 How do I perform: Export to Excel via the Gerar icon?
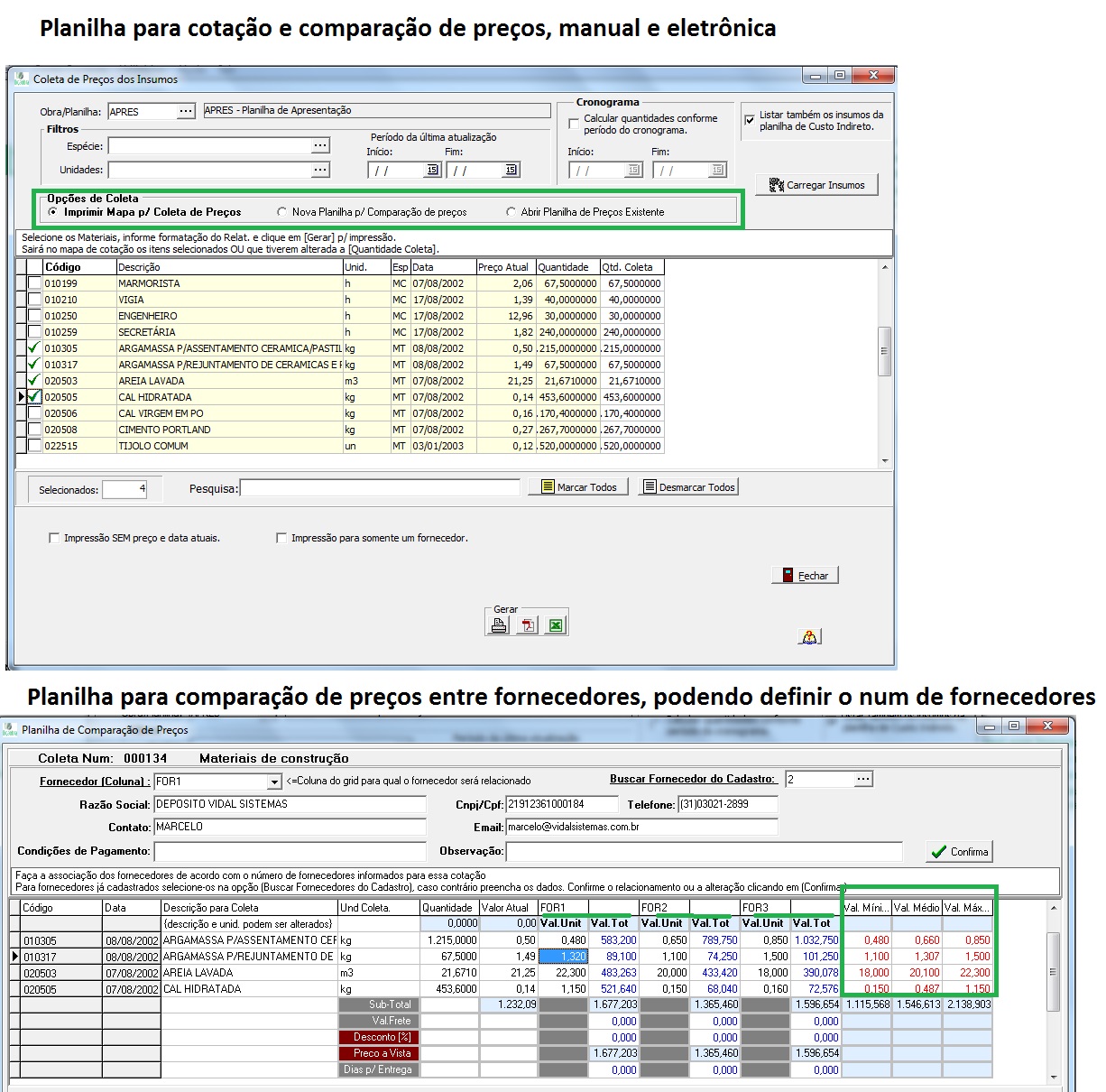(x=557, y=625)
